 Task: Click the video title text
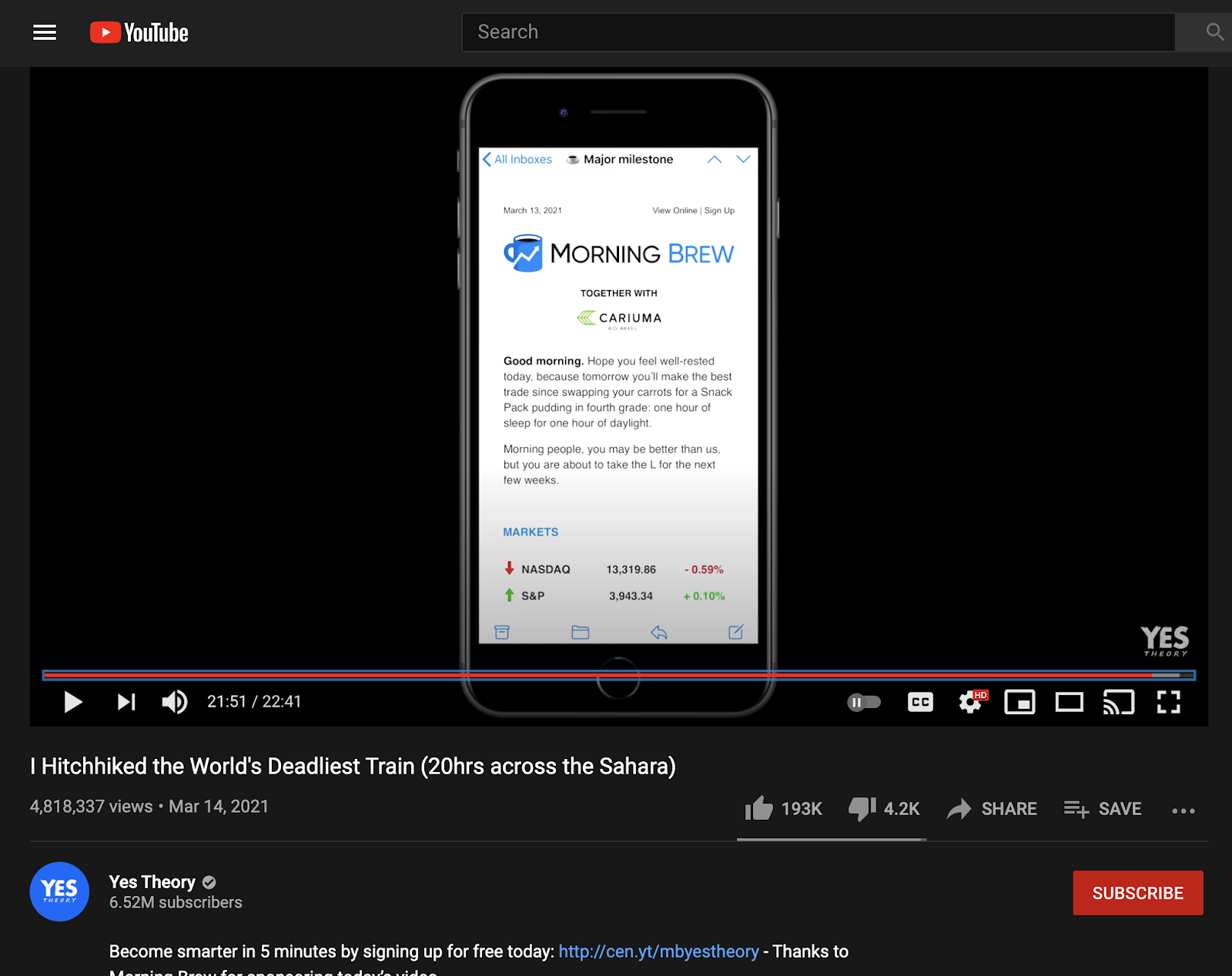click(x=353, y=767)
